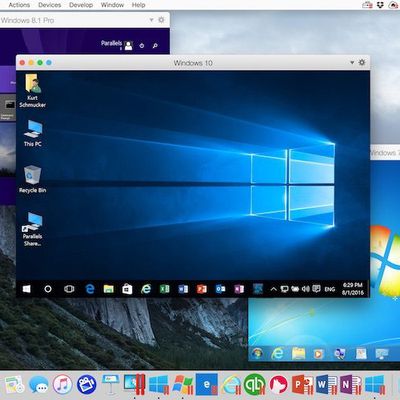Image resolution: width=400 pixels, height=400 pixels.
Task: Select Parallels Shared Folders desktop icon
Action: pyautogui.click(x=32, y=229)
